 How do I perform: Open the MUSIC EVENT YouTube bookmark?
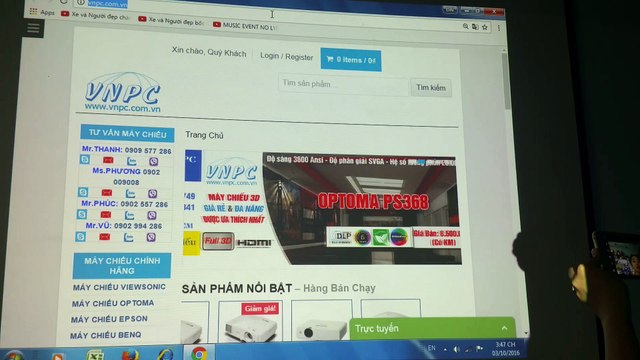pyautogui.click(x=245, y=26)
